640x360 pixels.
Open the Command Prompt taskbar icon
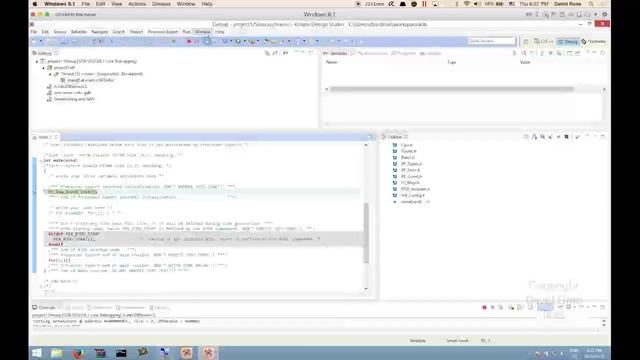point(121,353)
